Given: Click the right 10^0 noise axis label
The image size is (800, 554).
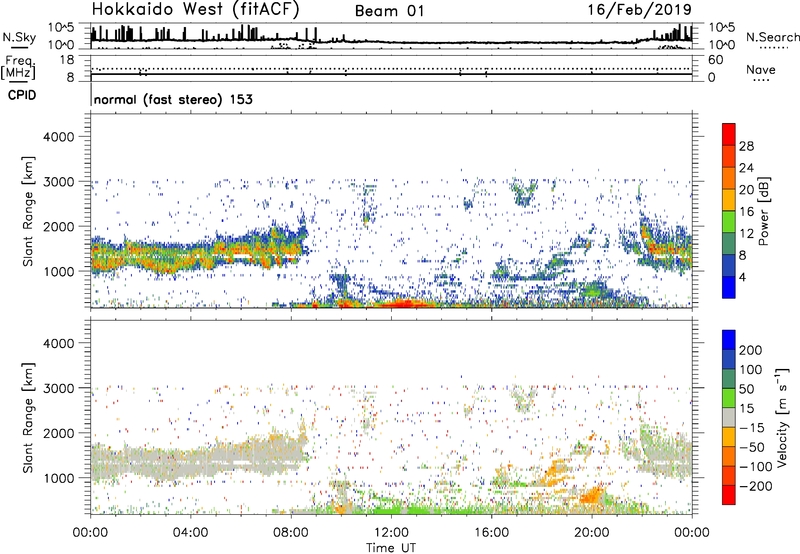Looking at the screenshot, I should pyautogui.click(x=721, y=45).
